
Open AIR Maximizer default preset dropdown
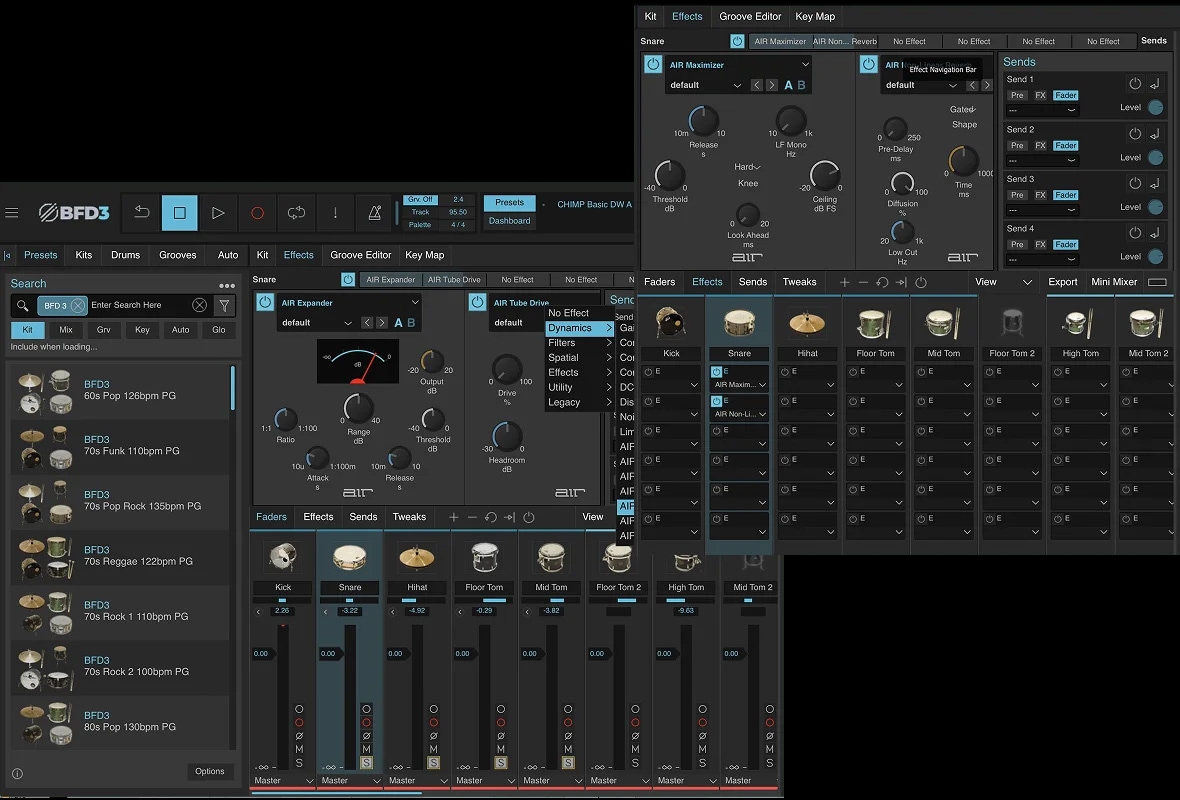tap(705, 85)
